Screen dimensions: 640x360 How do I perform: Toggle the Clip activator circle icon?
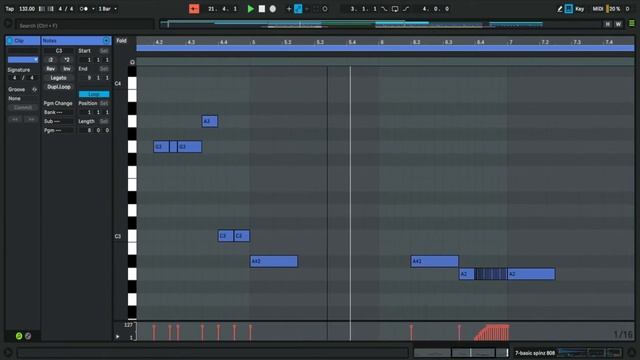[x=10, y=40]
